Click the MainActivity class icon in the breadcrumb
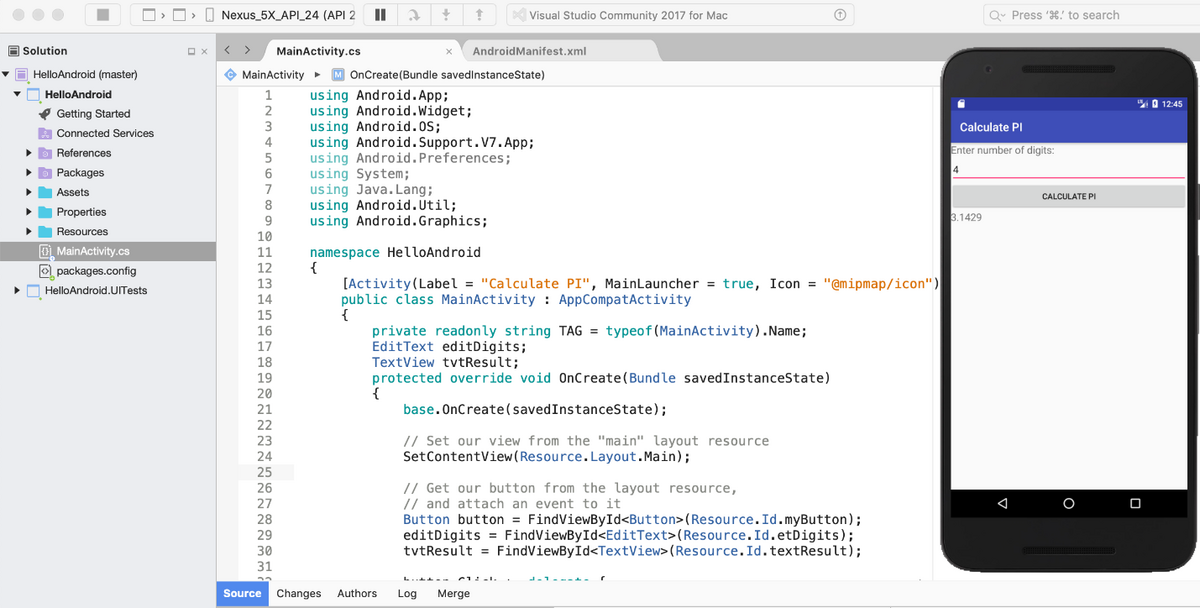 230,75
